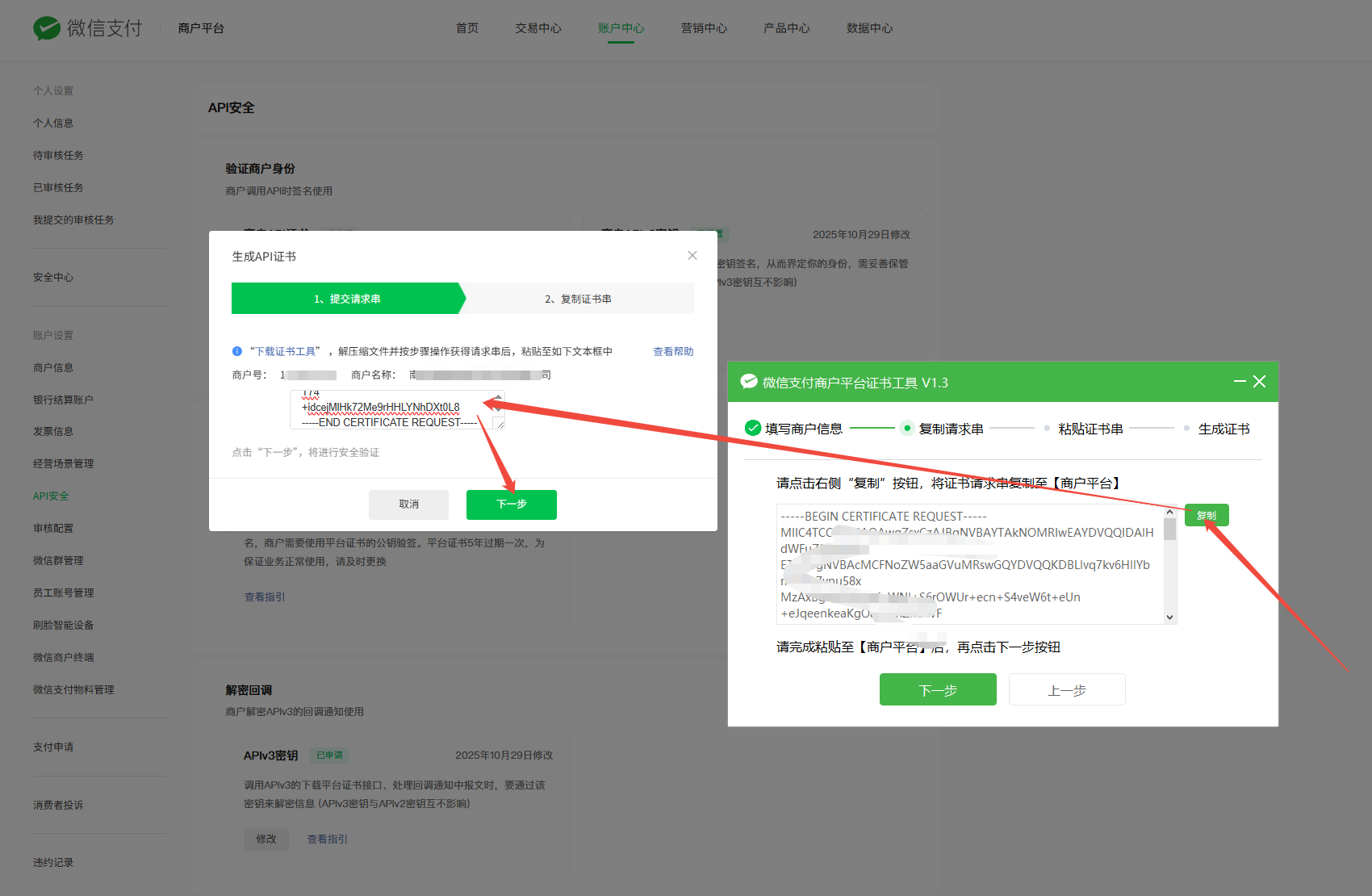Open the 查看帮助 link

coord(673,352)
